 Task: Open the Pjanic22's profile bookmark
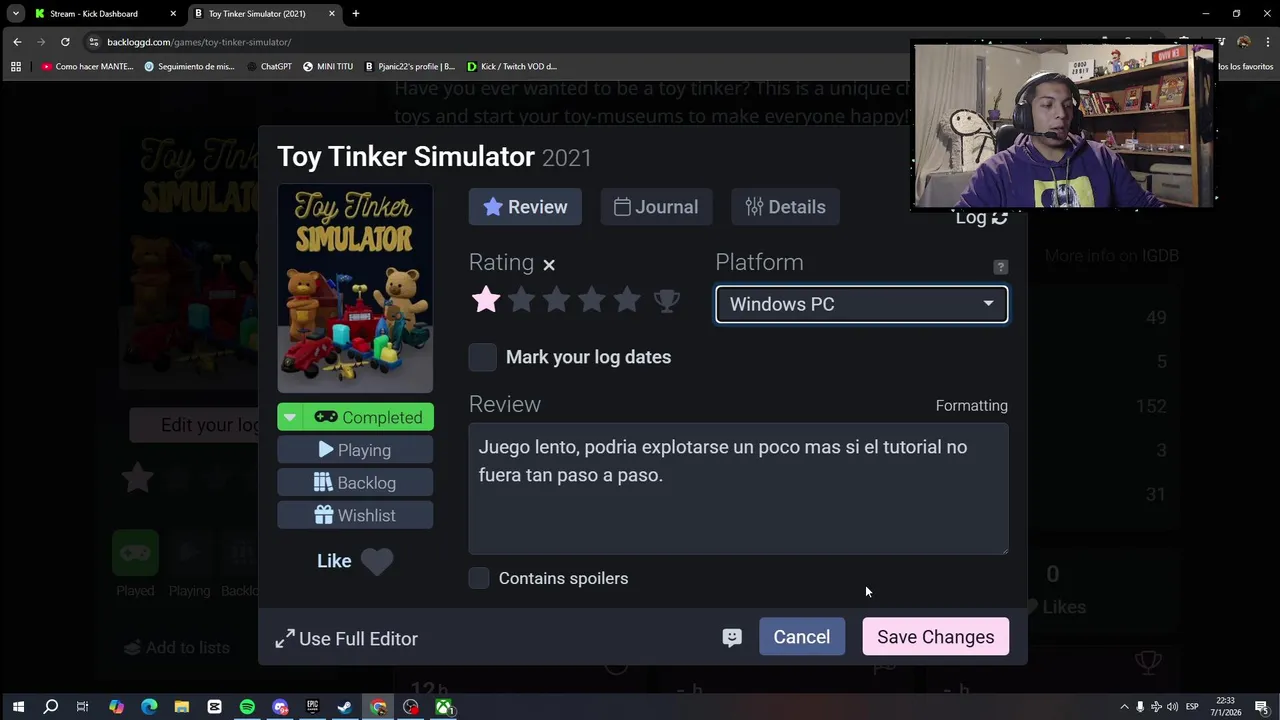click(409, 66)
